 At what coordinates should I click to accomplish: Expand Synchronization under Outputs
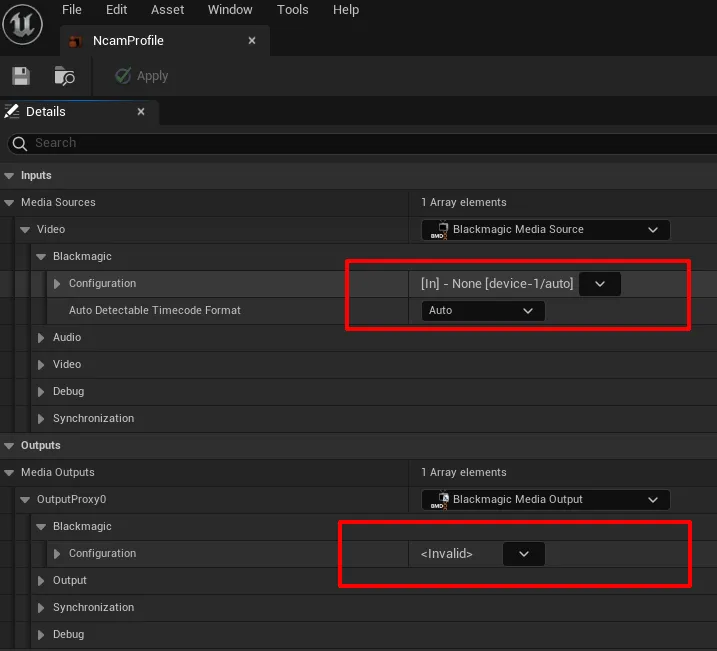(x=41, y=608)
